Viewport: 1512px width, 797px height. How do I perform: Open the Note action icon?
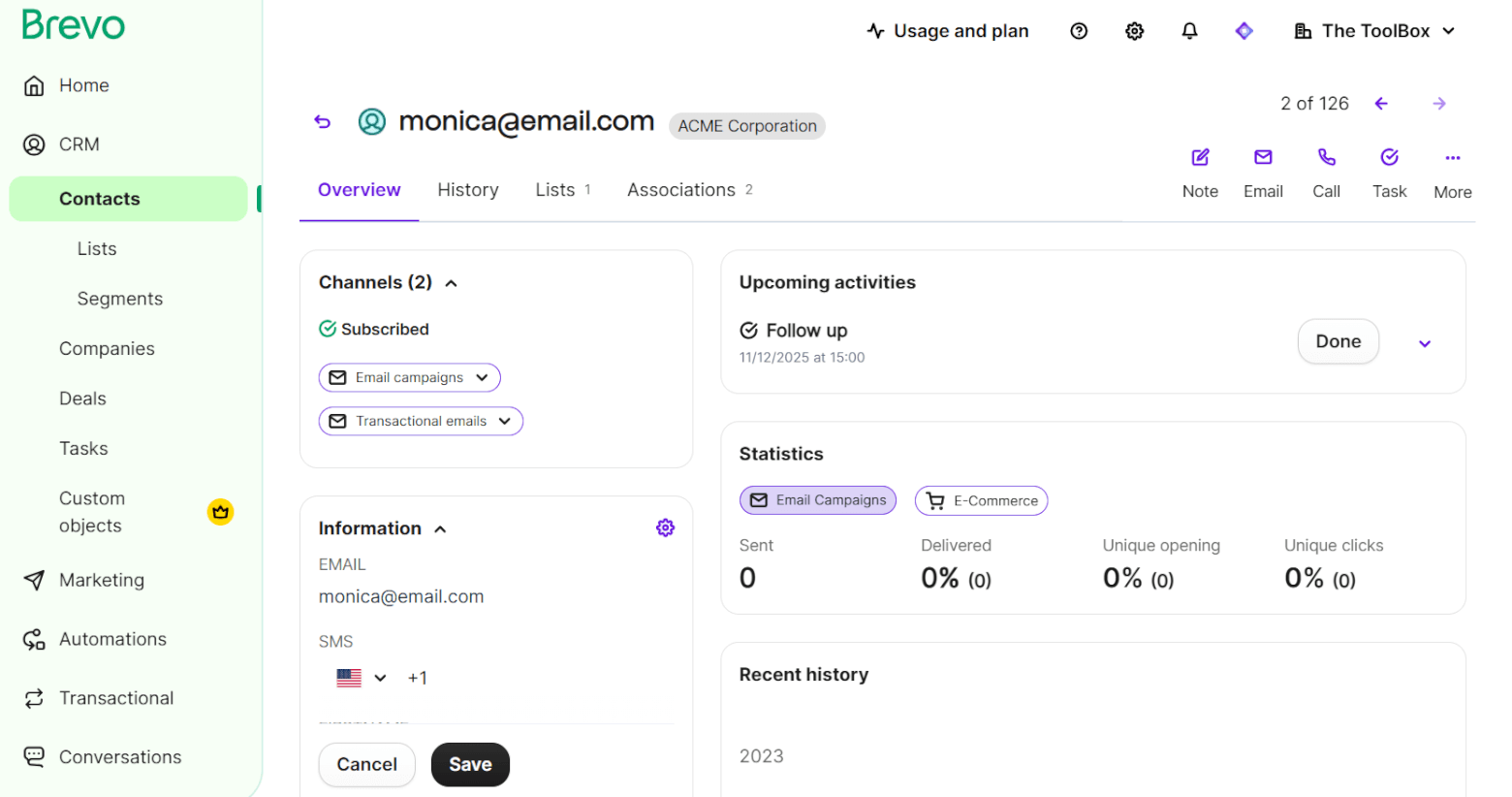[x=1200, y=158]
